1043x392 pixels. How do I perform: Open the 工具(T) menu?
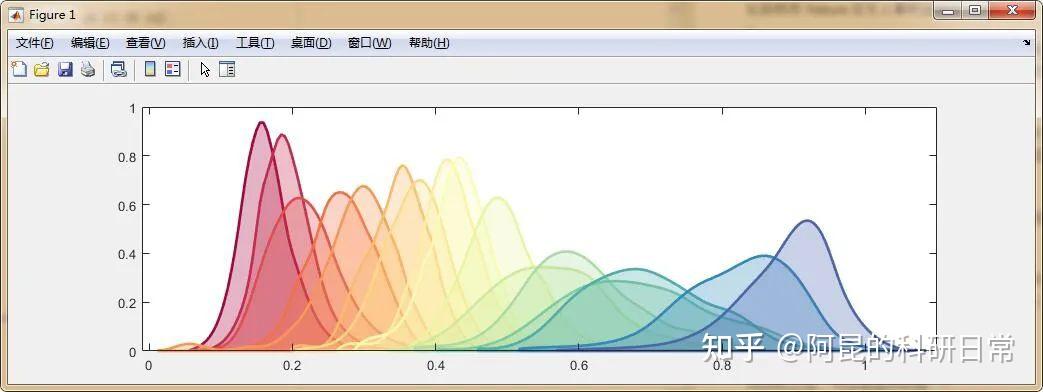pyautogui.click(x=255, y=43)
